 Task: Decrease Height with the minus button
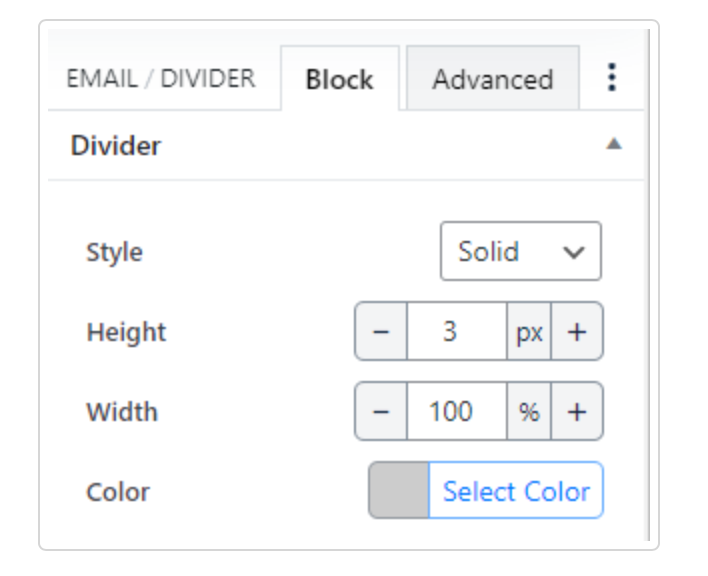click(381, 332)
